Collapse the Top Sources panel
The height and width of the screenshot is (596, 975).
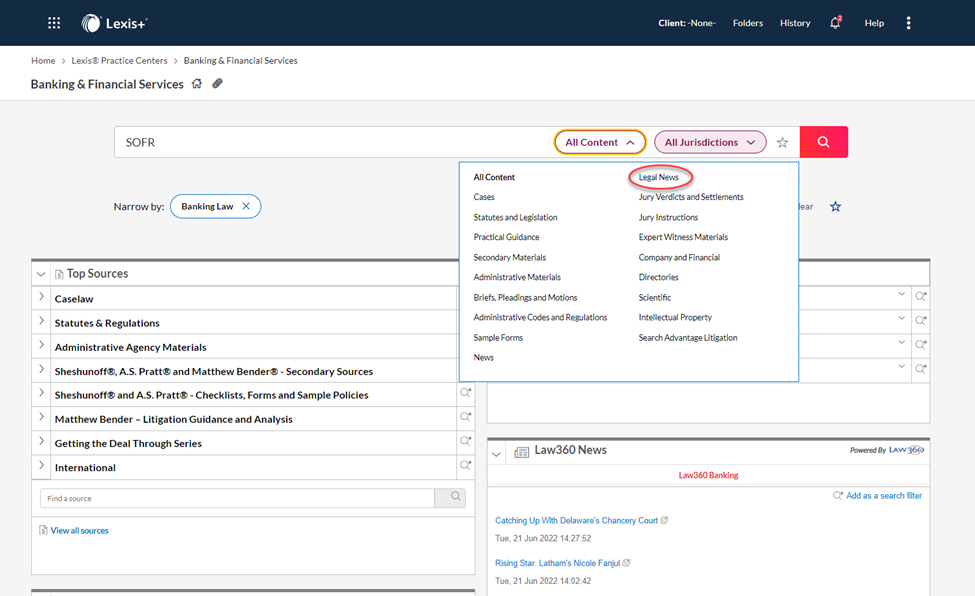[41, 274]
